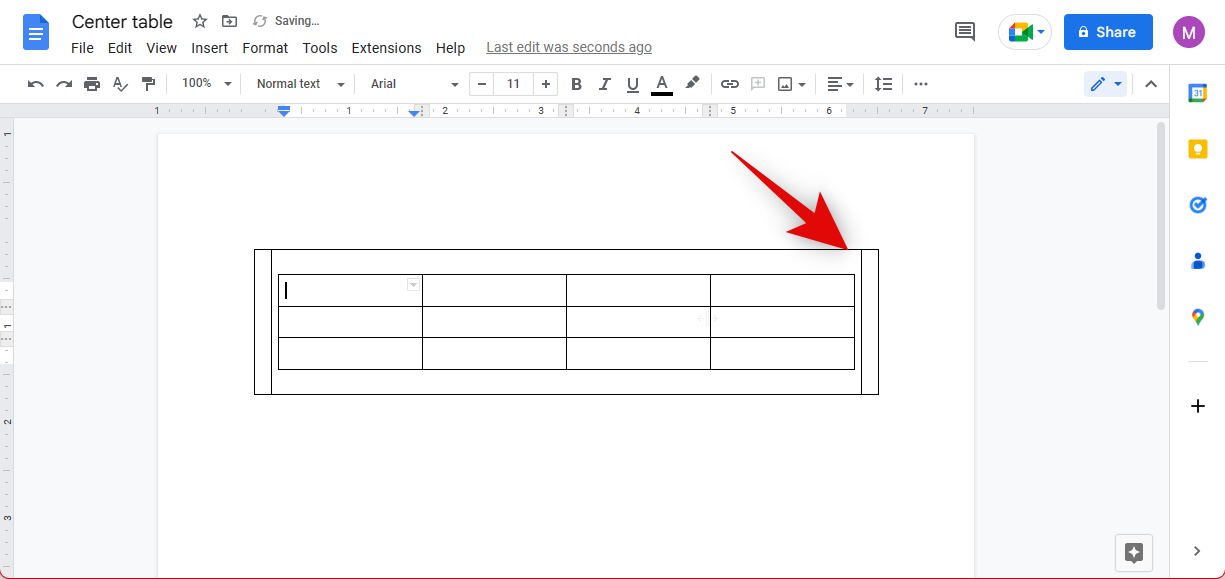
Task: Click the Print icon
Action: pyautogui.click(x=92, y=84)
